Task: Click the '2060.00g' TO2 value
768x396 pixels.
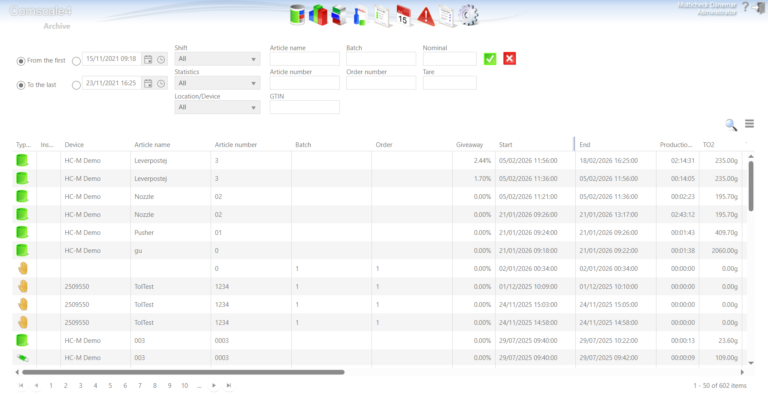Action: (x=724, y=250)
